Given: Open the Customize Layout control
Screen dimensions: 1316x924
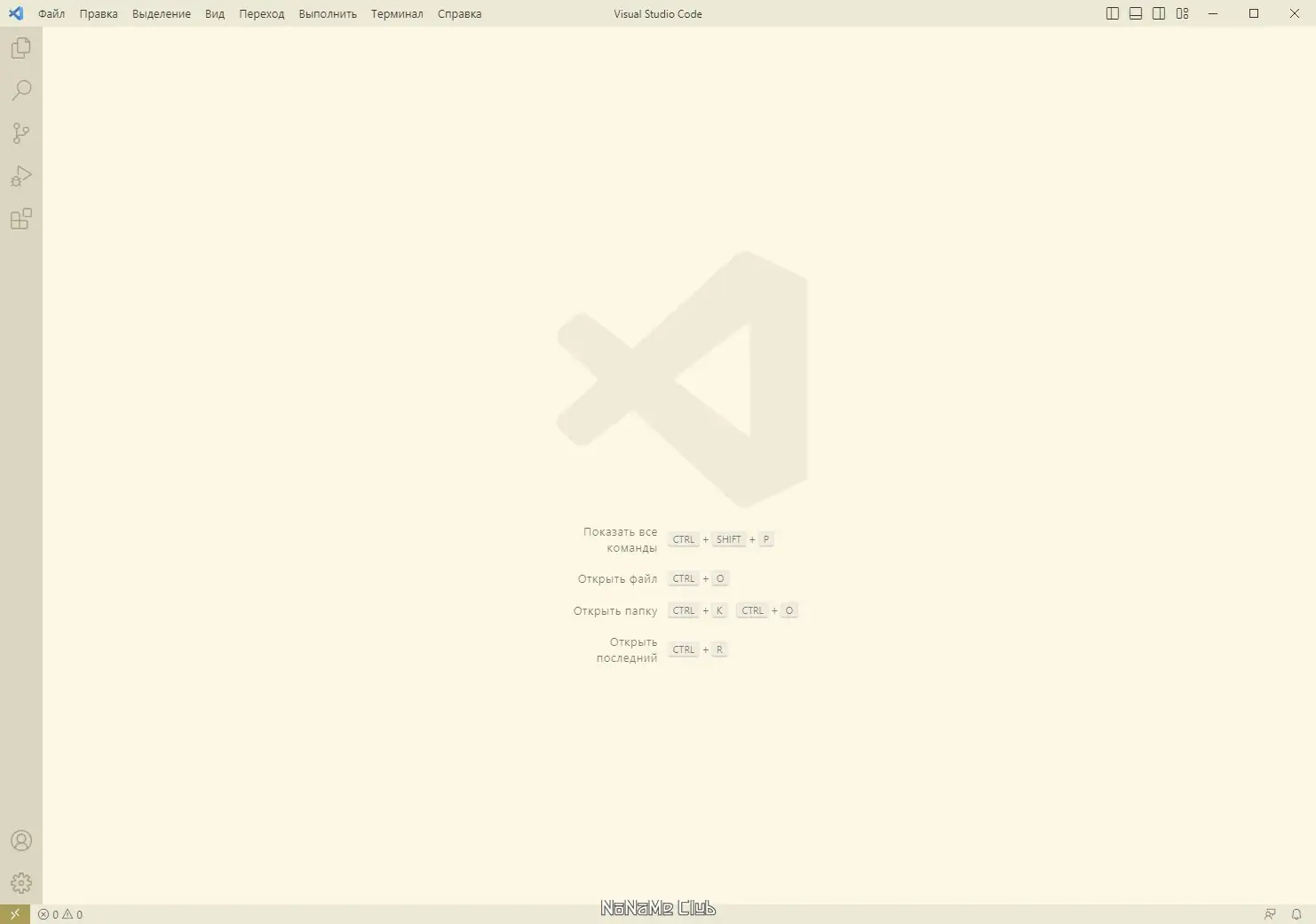Looking at the screenshot, I should coord(1183,13).
